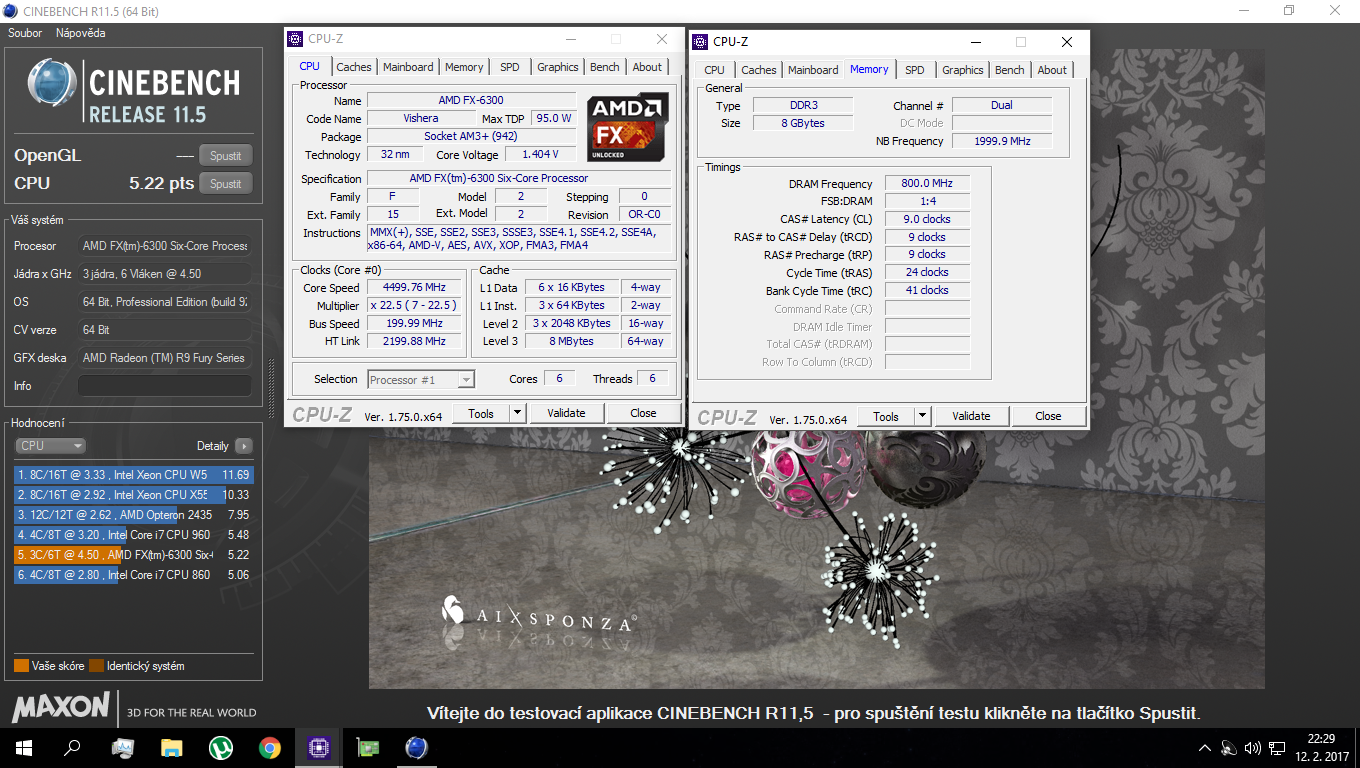Click Close button in left CPU-Z
Screen dimensions: 1360x768
643,413
